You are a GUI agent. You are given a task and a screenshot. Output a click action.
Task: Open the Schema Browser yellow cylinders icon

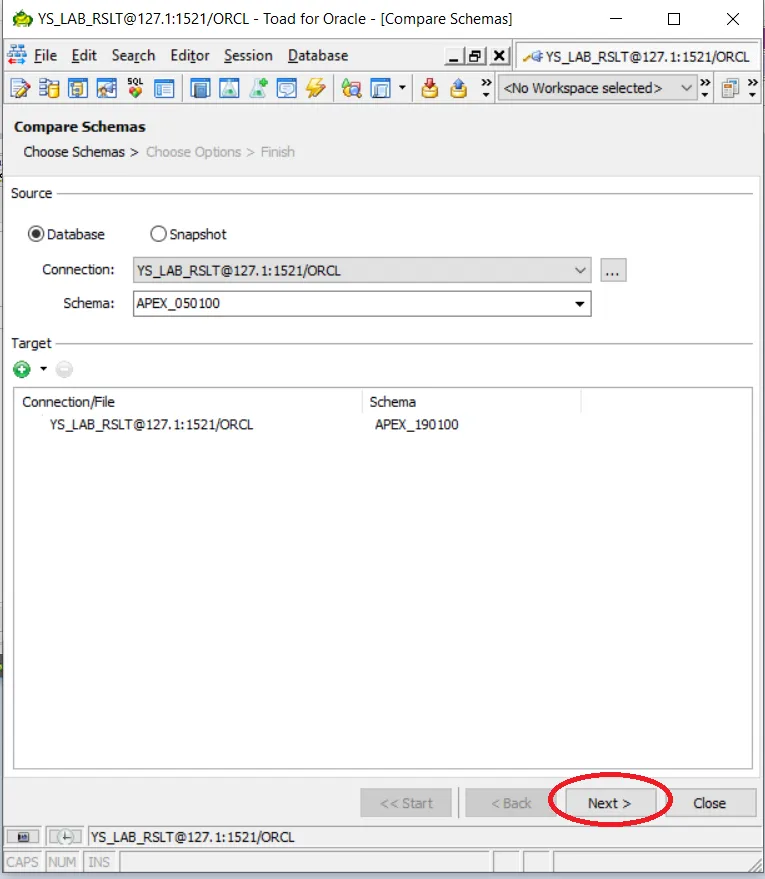tap(49, 89)
